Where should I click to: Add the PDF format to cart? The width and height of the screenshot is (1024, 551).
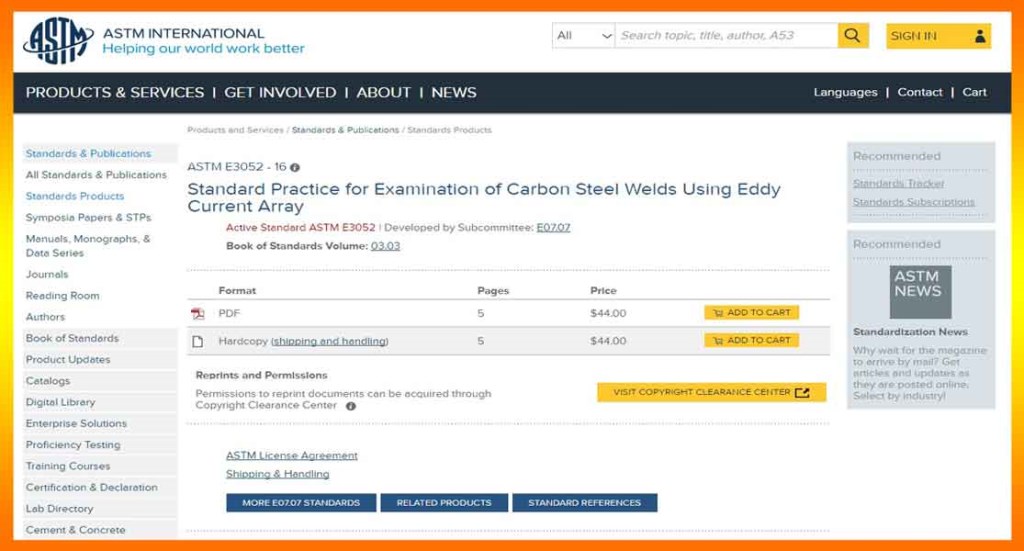click(751, 313)
